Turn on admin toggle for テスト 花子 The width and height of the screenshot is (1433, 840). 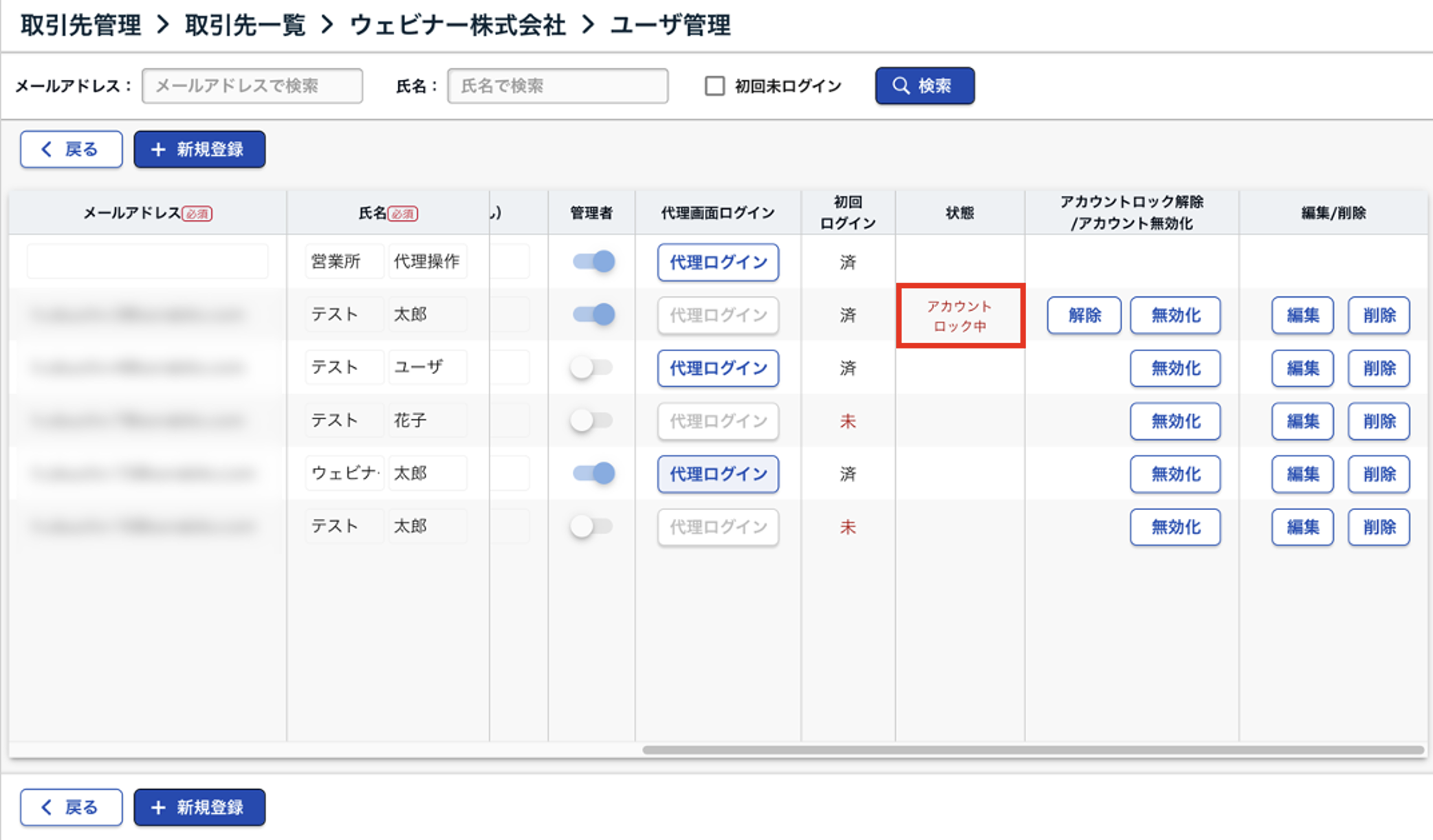[591, 421]
